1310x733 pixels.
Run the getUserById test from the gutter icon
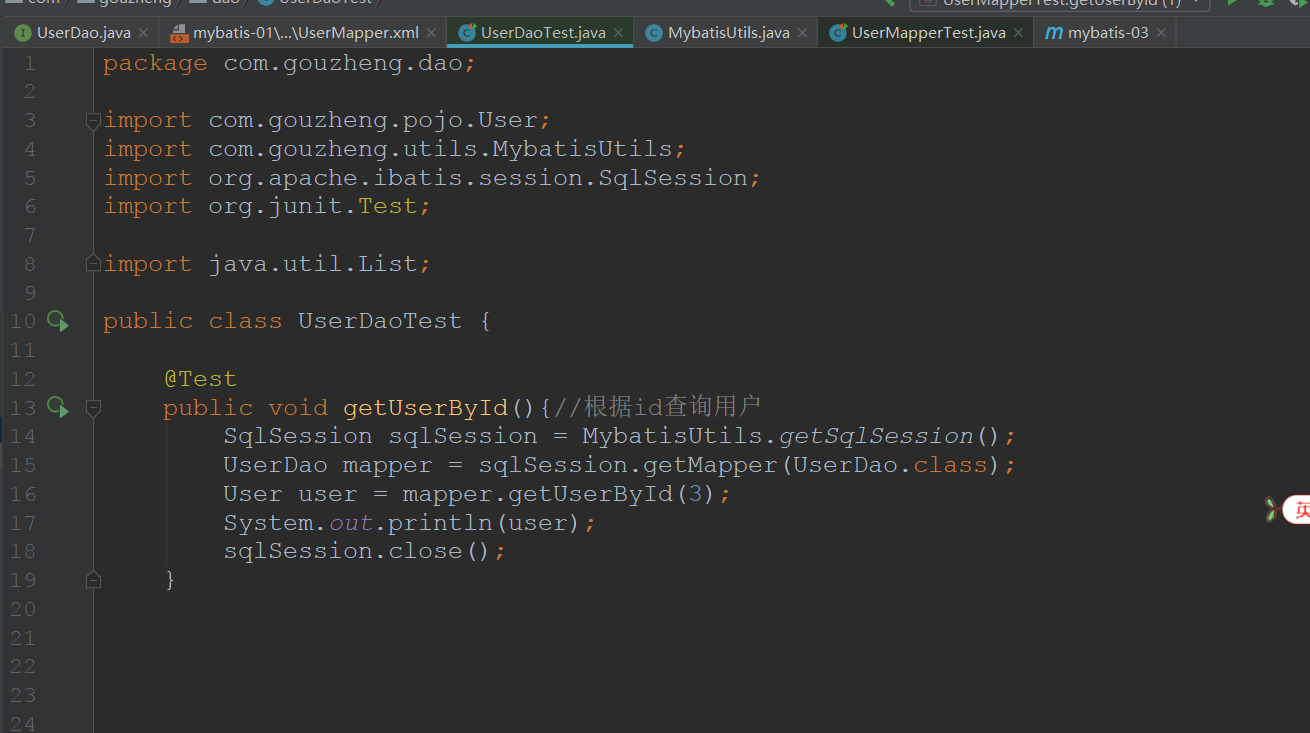click(58, 407)
